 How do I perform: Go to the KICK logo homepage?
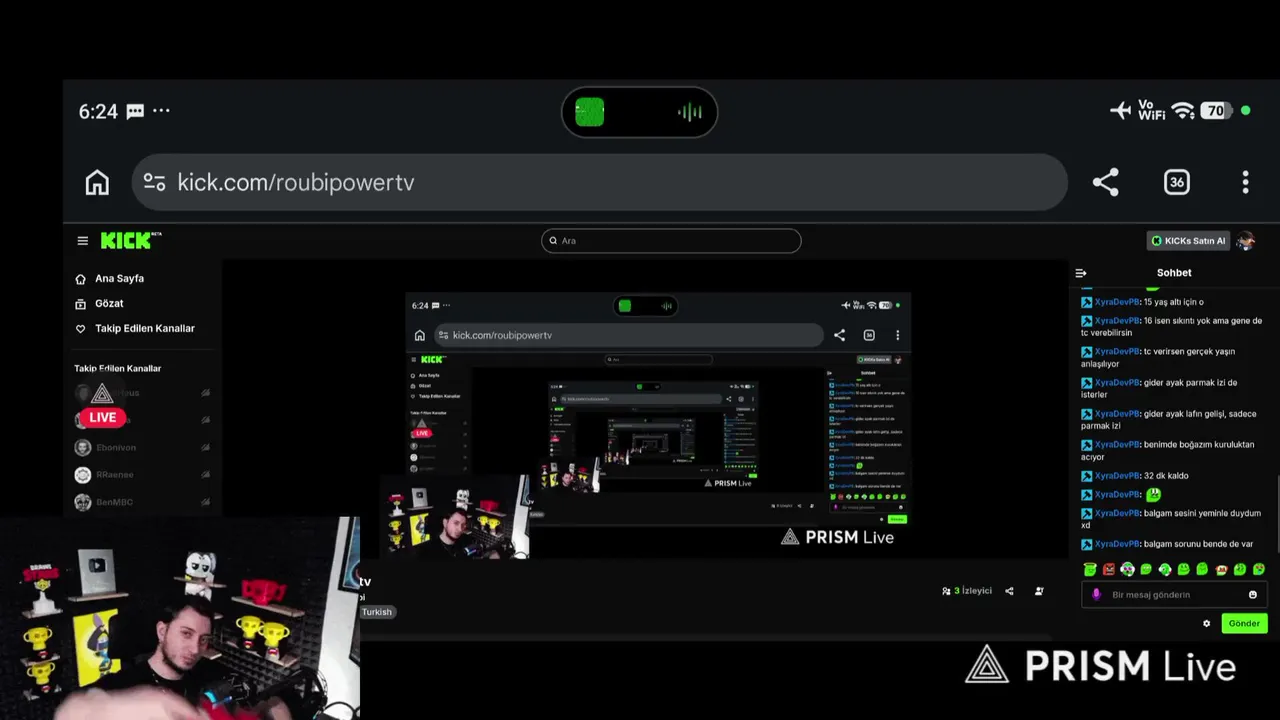[130, 240]
